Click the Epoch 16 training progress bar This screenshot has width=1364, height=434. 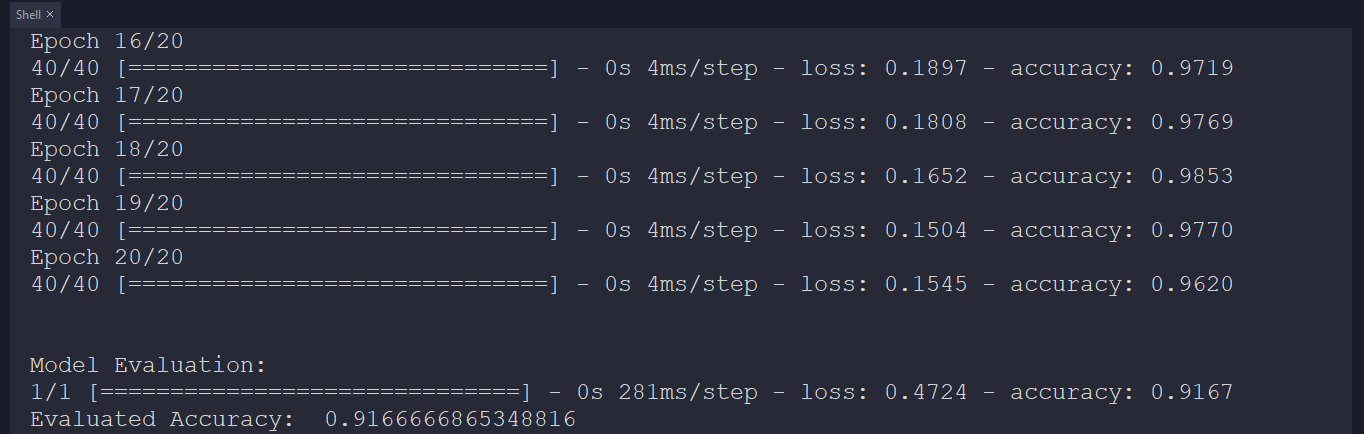click(x=337, y=68)
